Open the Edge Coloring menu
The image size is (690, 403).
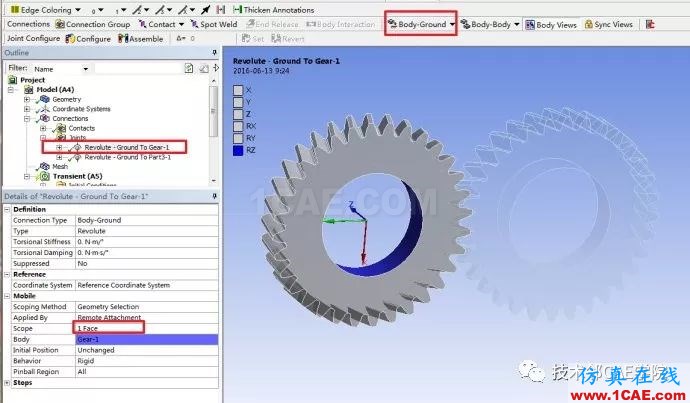[x=45, y=9]
